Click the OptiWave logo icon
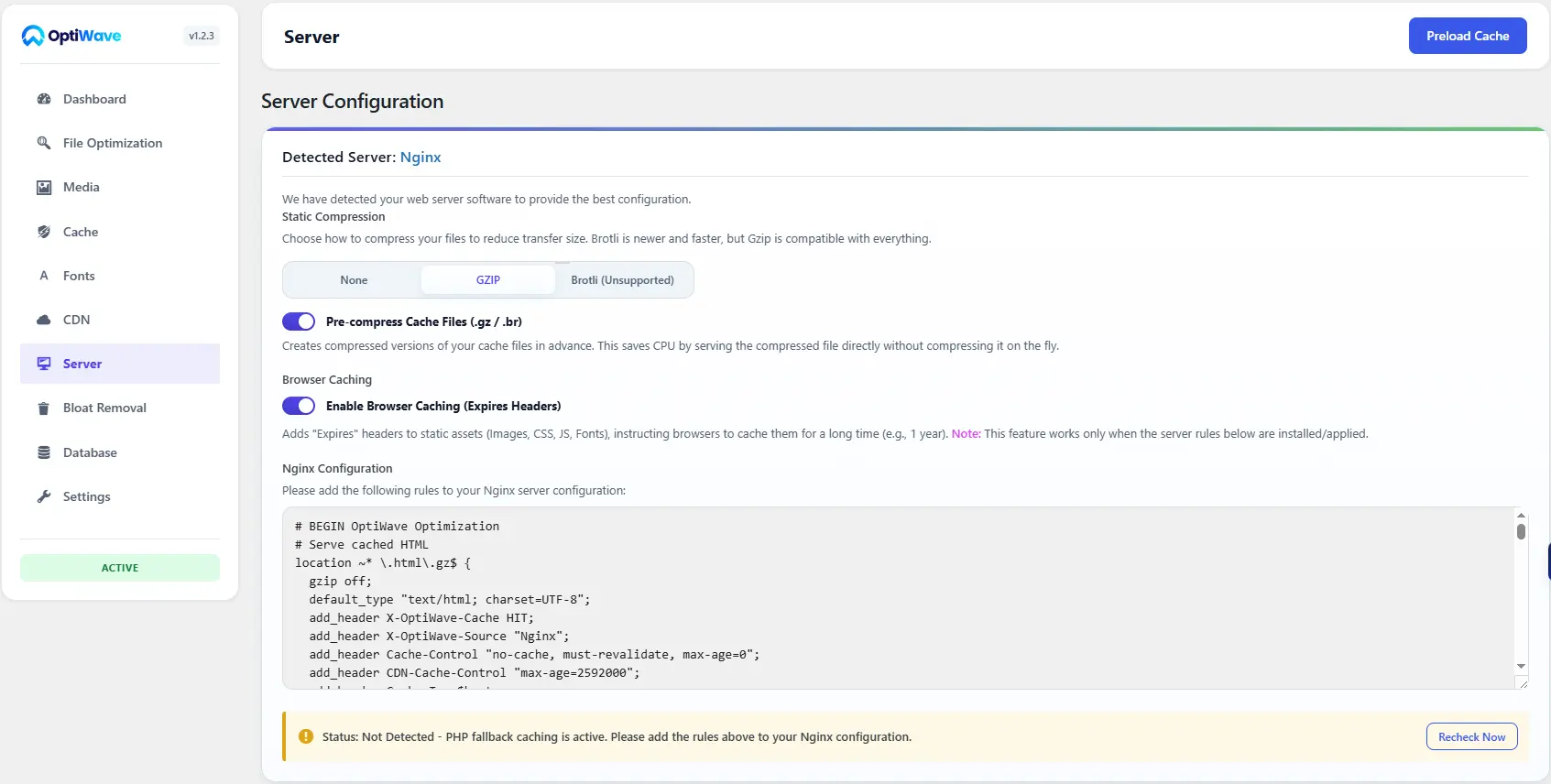Screen dimensions: 1551x784 pos(33,36)
